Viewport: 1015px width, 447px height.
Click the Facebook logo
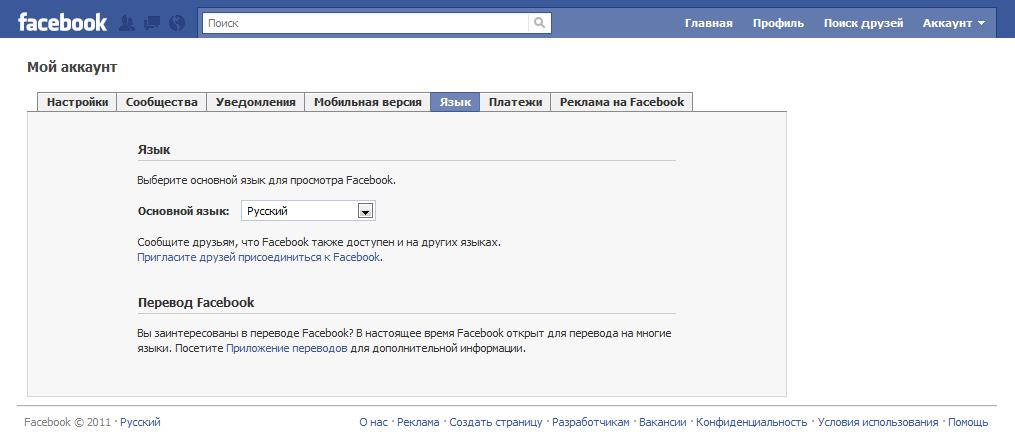tap(62, 23)
